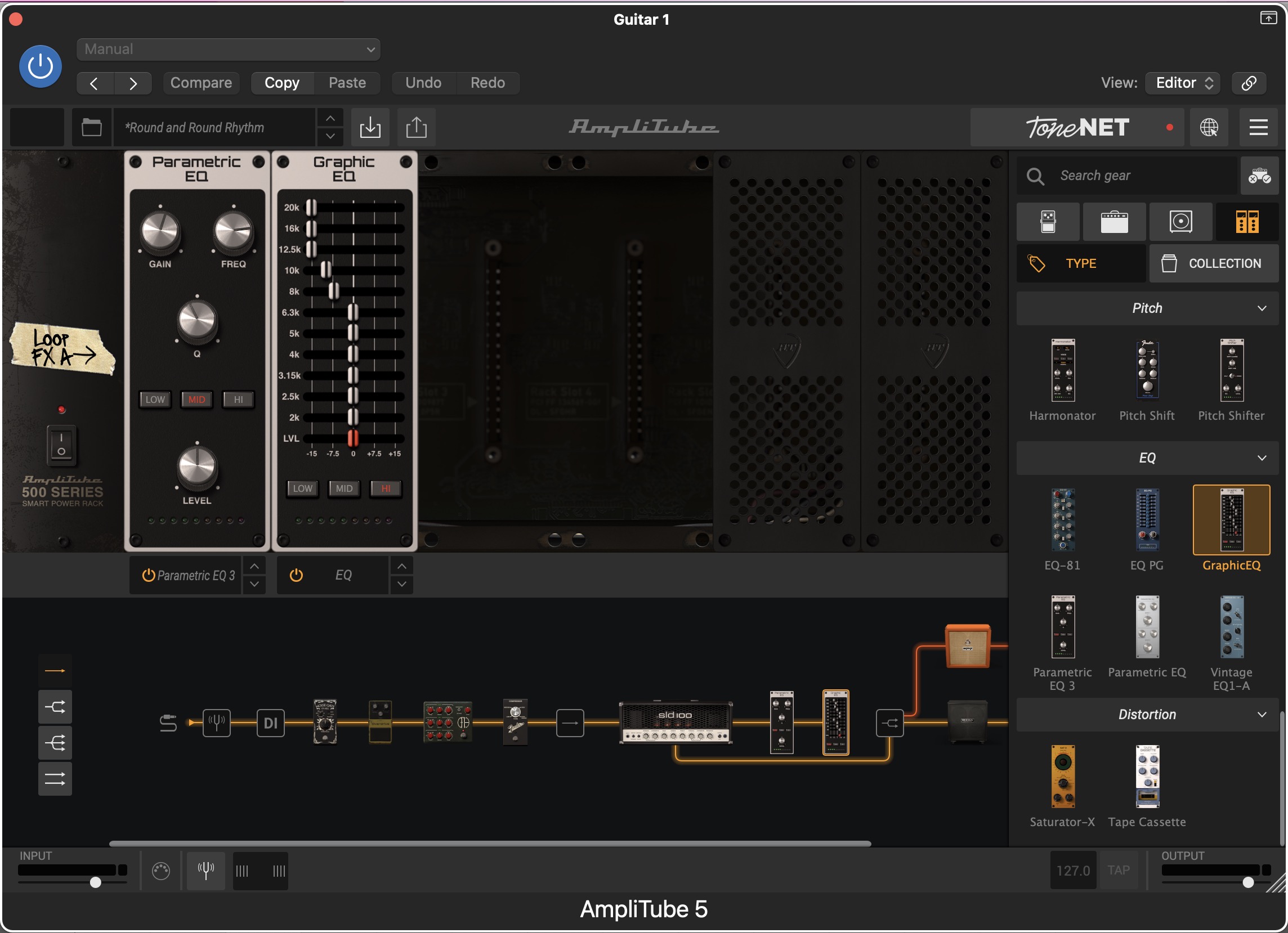This screenshot has height=933, width=1288.
Task: Open the hamburger main menu
Action: tap(1259, 127)
